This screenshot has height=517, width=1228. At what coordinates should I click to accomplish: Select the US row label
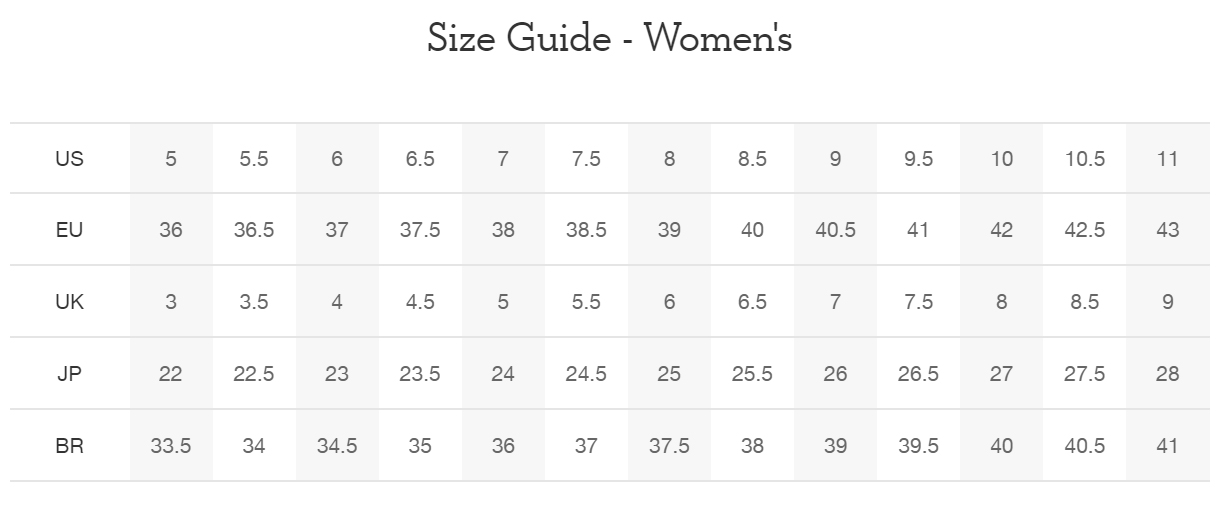[x=70, y=158]
